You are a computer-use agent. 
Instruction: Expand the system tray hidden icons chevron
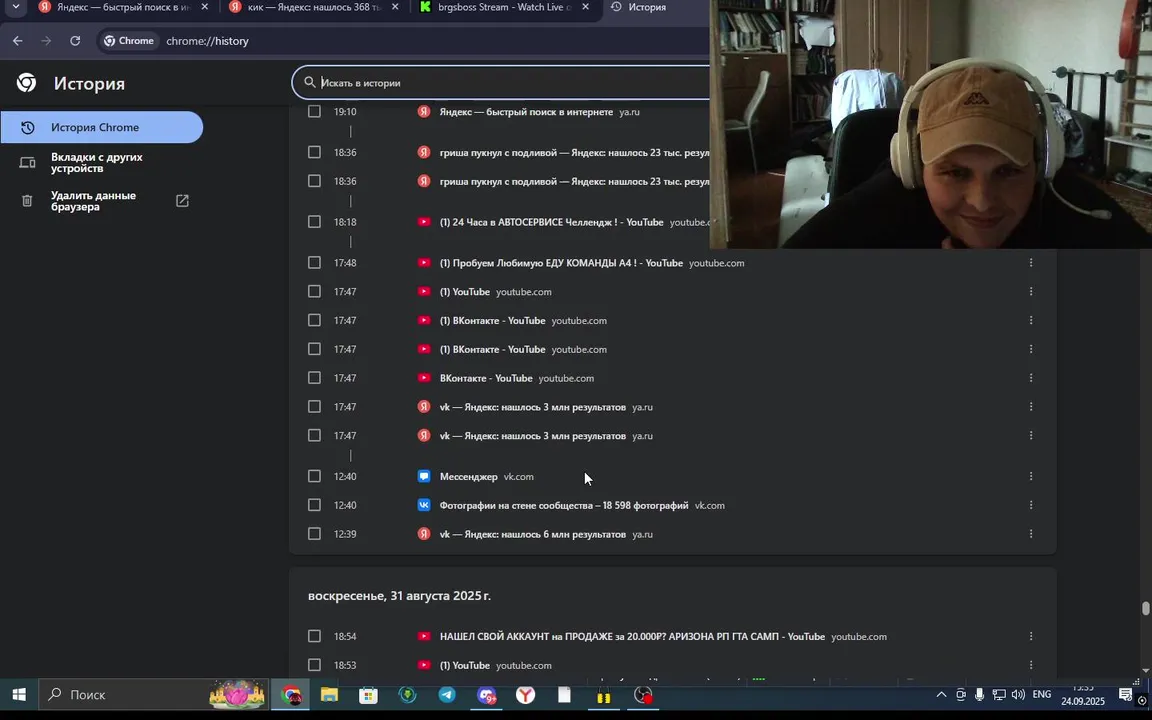click(x=941, y=694)
